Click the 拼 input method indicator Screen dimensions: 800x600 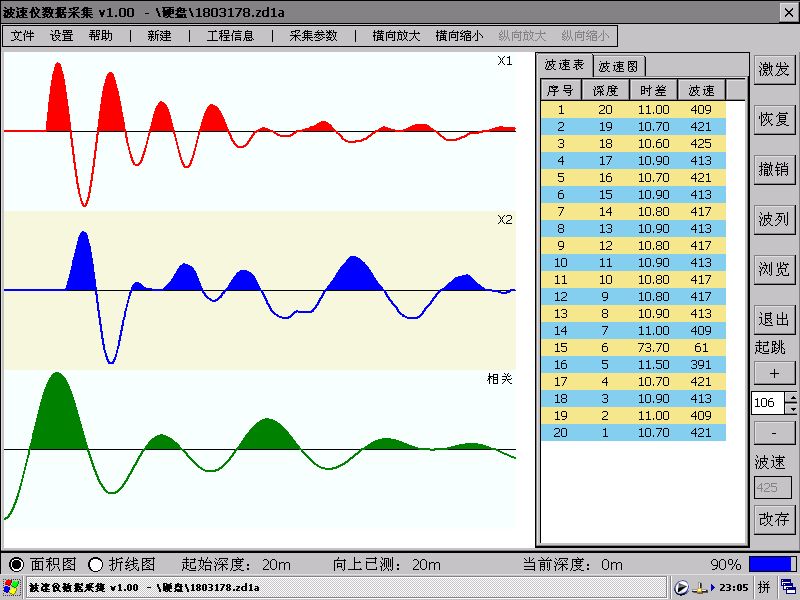pos(763,587)
